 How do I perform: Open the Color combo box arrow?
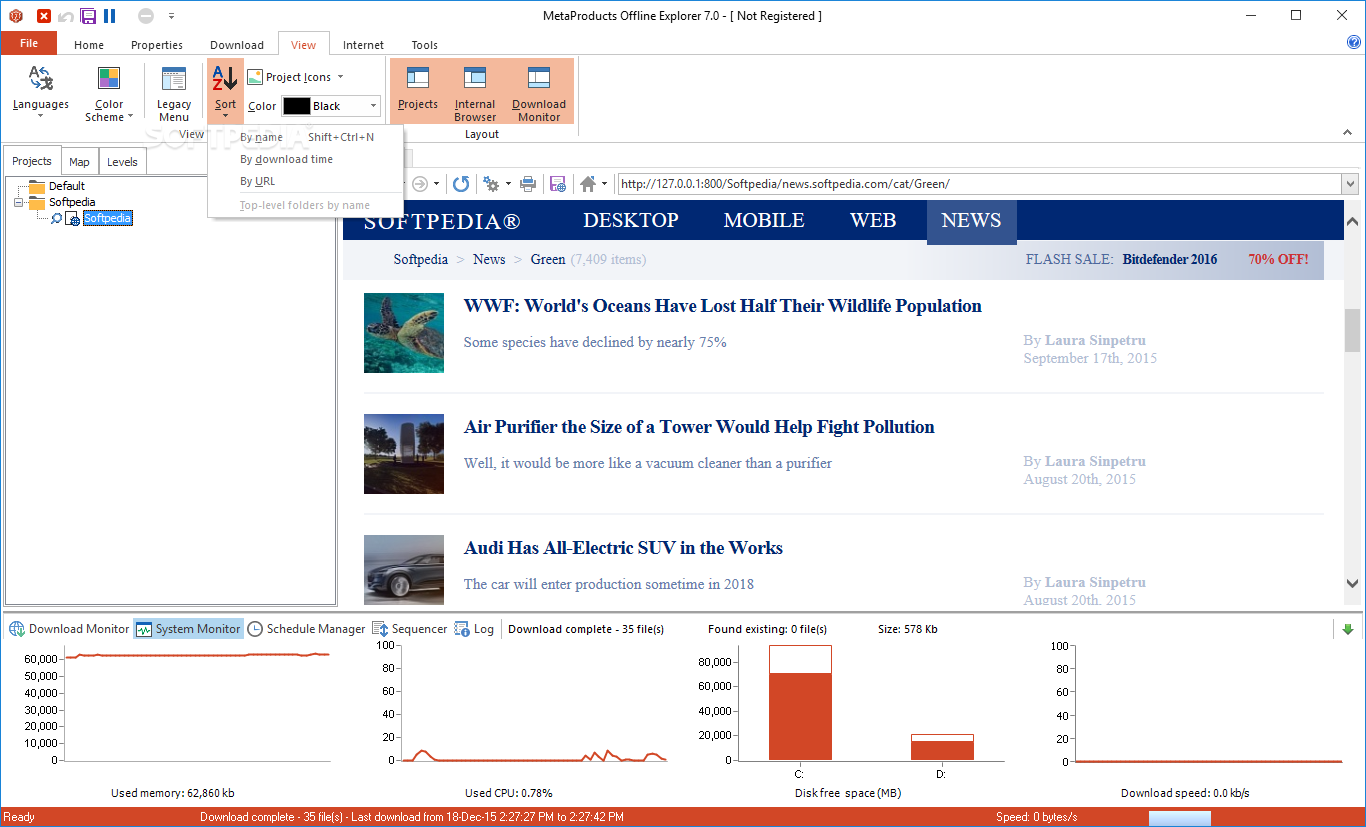click(374, 106)
